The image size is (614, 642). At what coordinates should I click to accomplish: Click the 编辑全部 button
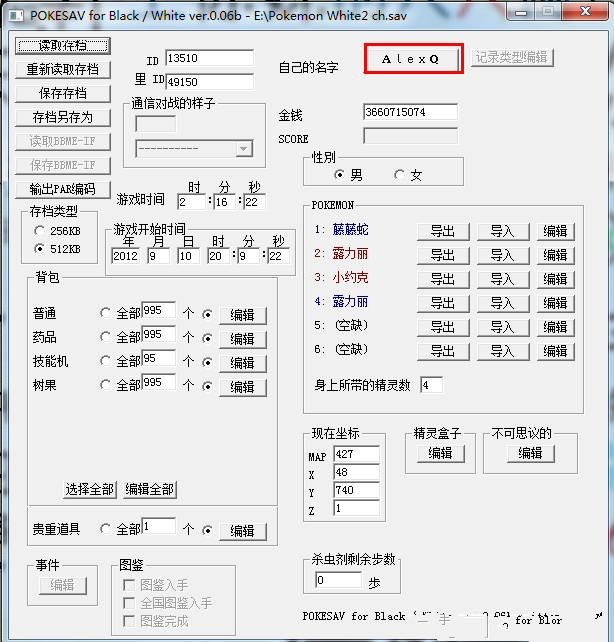pyautogui.click(x=150, y=489)
